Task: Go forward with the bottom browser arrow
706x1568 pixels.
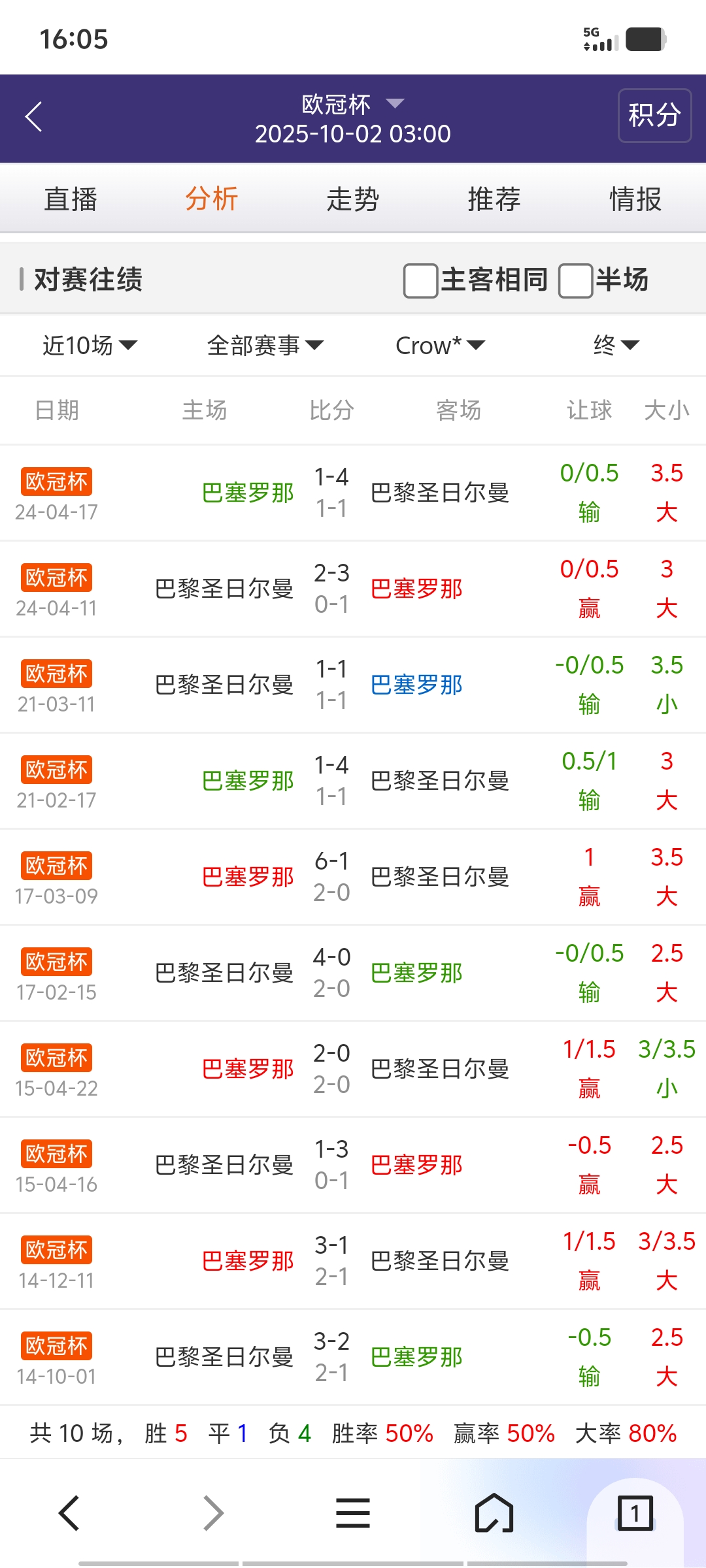Action: pyautogui.click(x=213, y=1513)
